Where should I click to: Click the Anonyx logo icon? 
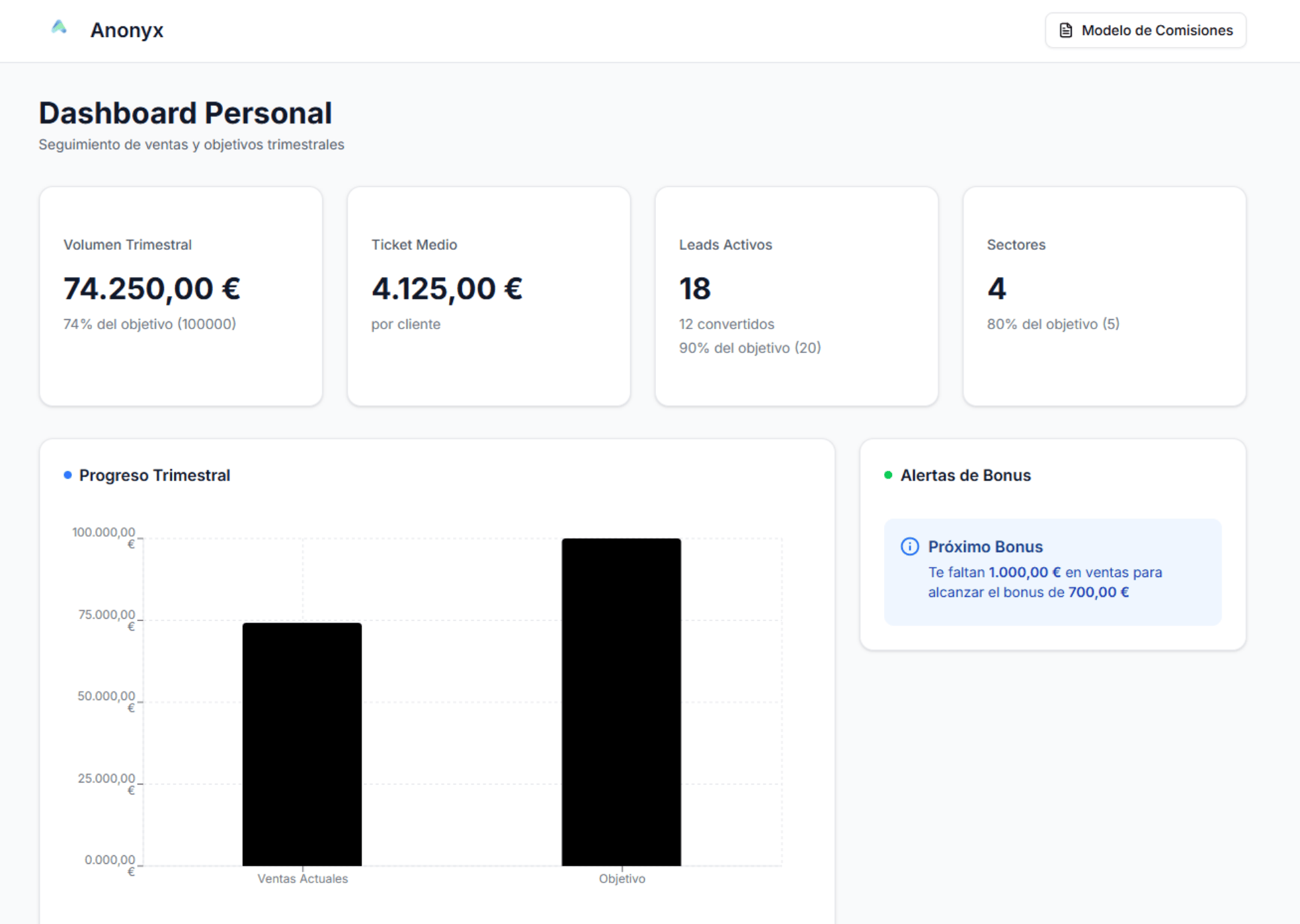pyautogui.click(x=59, y=28)
